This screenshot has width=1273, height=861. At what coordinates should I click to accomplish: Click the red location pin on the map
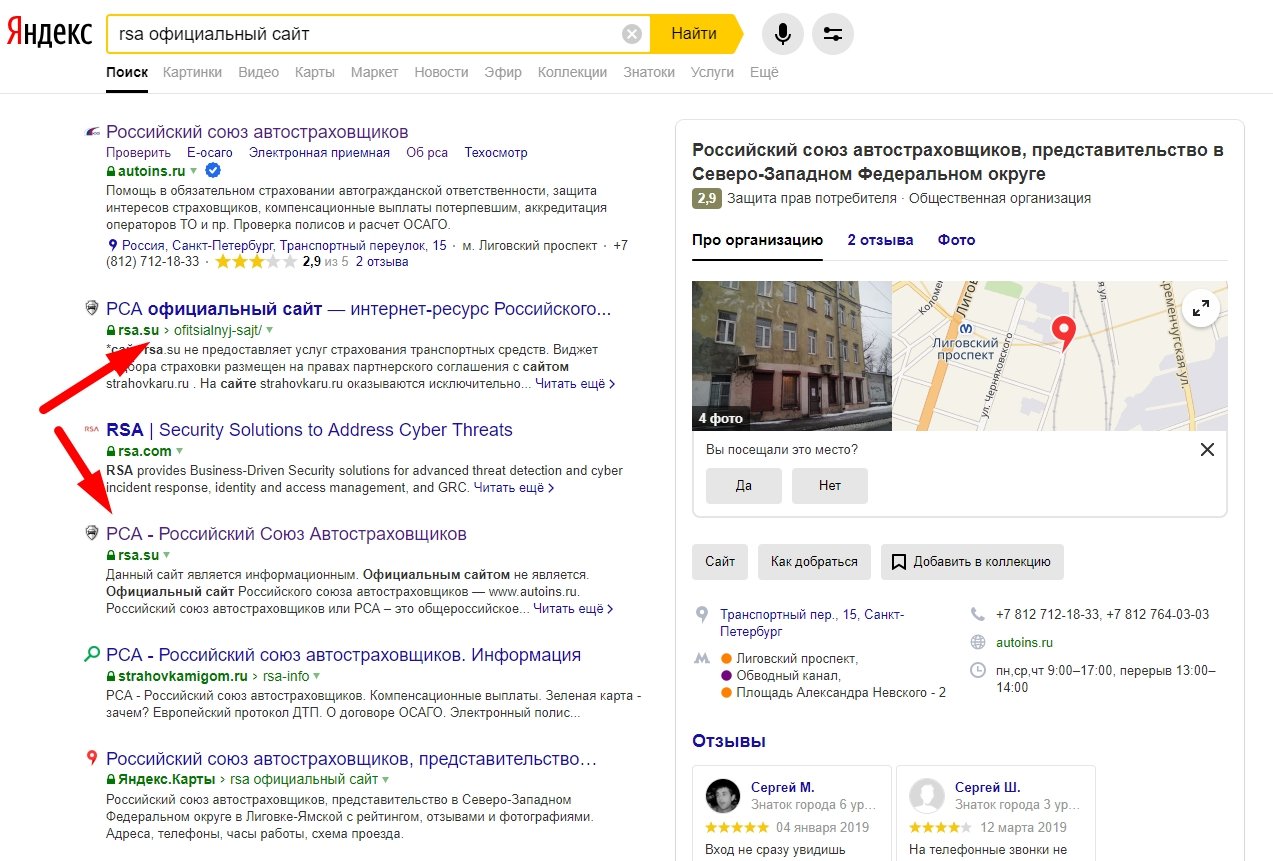tap(1063, 333)
